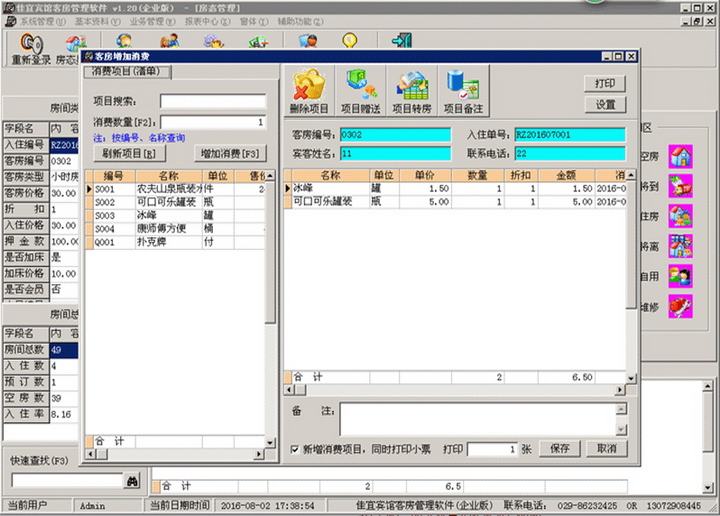Switch to the 消费项目(清单) tab
This screenshot has height=516, width=720.
pos(126,72)
